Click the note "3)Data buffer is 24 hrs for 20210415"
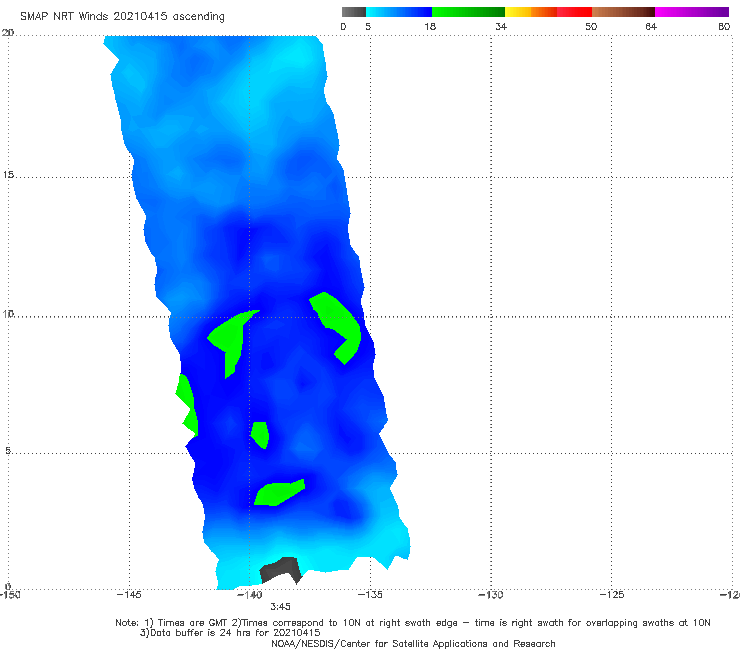The image size is (740, 650). (x=230, y=633)
